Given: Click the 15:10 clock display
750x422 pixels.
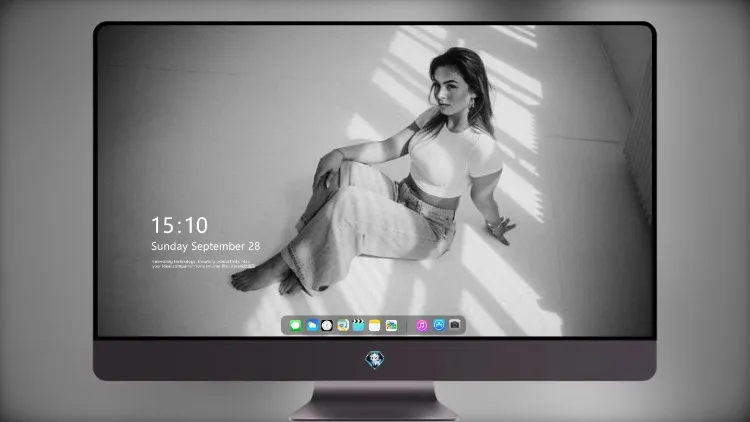Looking at the screenshot, I should click(x=179, y=225).
